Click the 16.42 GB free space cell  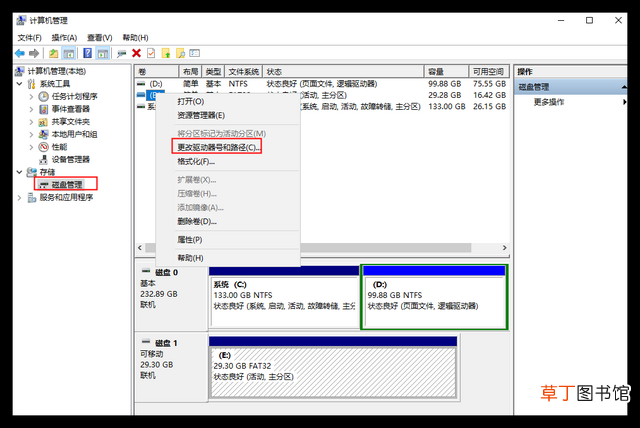click(489, 95)
